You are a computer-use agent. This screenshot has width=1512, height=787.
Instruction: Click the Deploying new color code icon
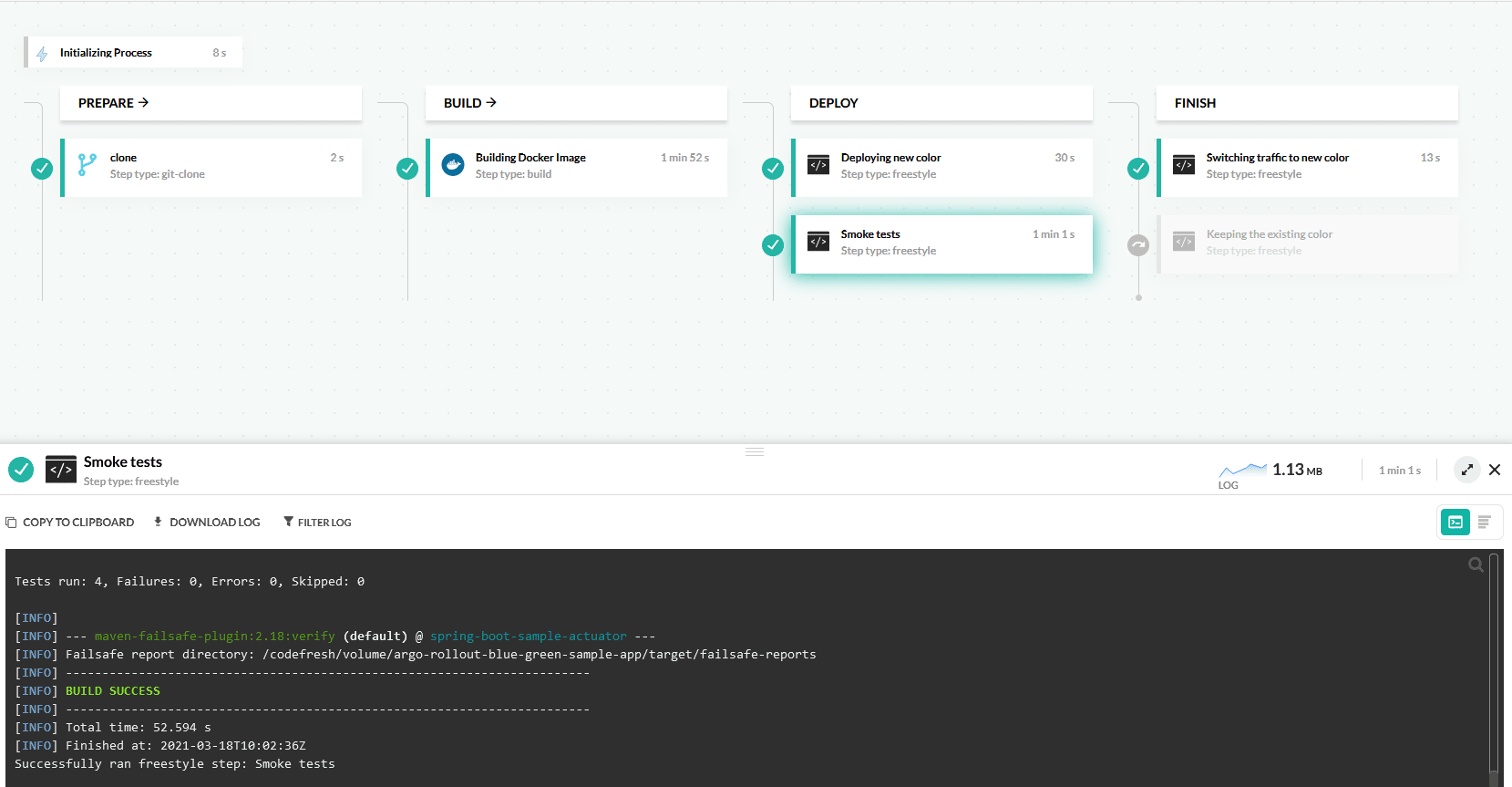(818, 165)
